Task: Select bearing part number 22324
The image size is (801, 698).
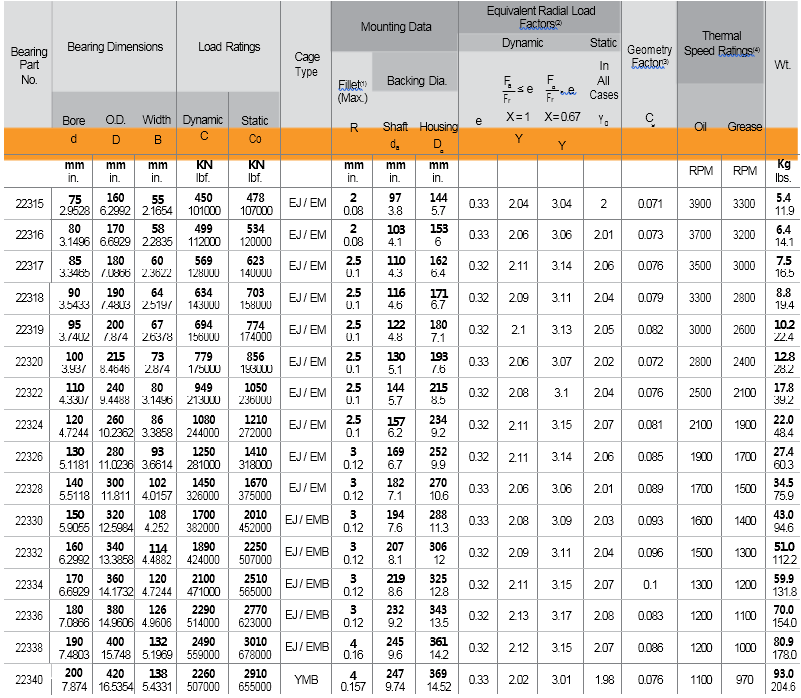Action: (29, 426)
